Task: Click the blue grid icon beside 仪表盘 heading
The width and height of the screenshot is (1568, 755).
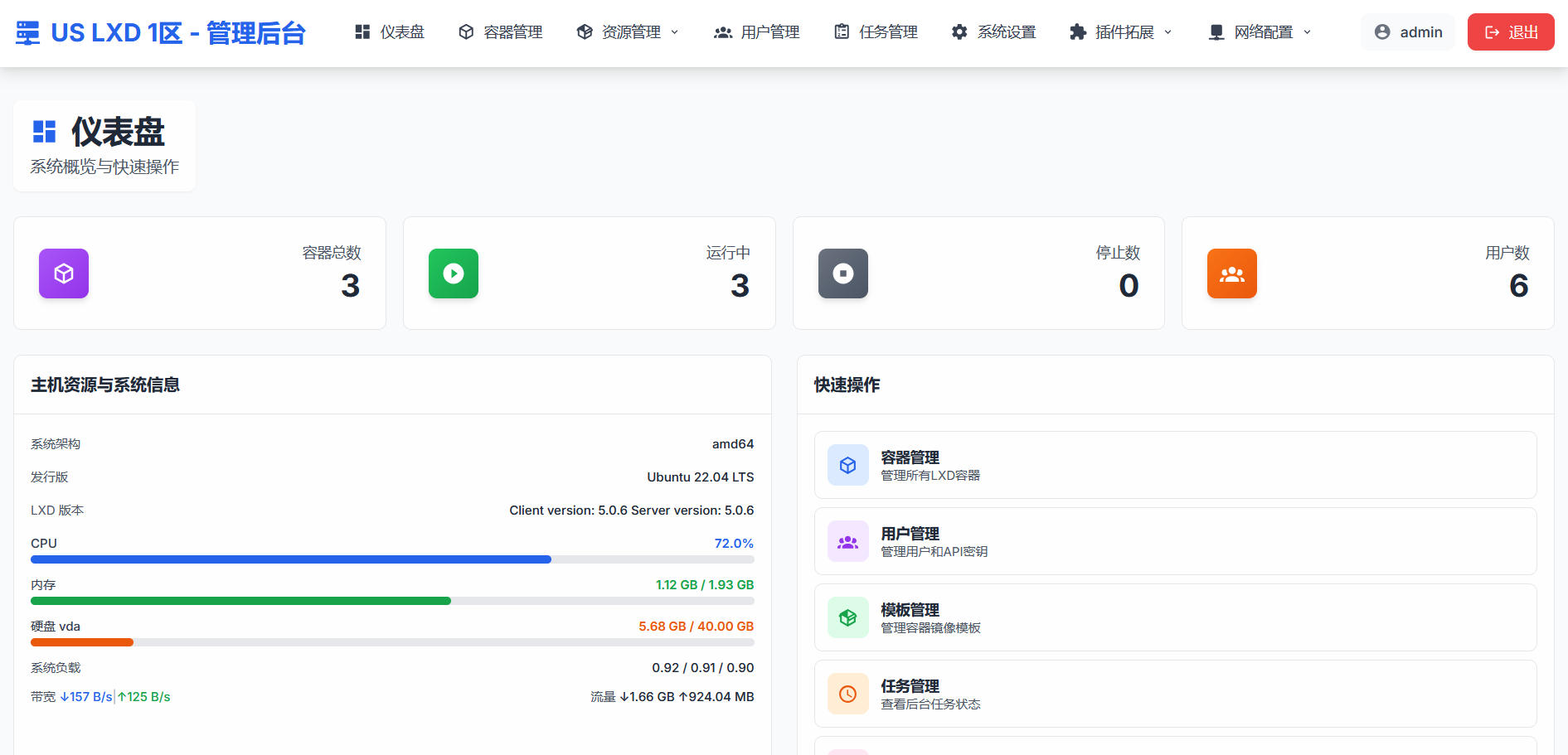Action: pos(44,132)
